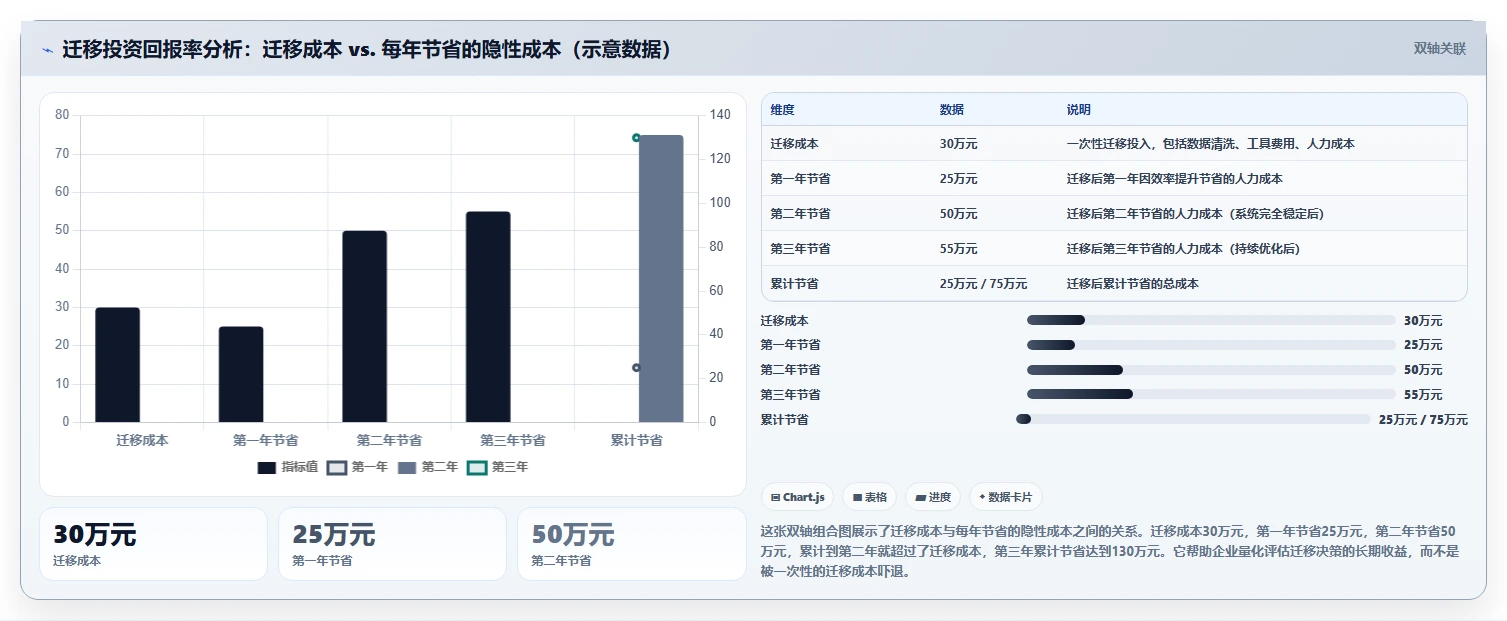
Task: Click the lightning icon beside the title
Action: click(48, 50)
